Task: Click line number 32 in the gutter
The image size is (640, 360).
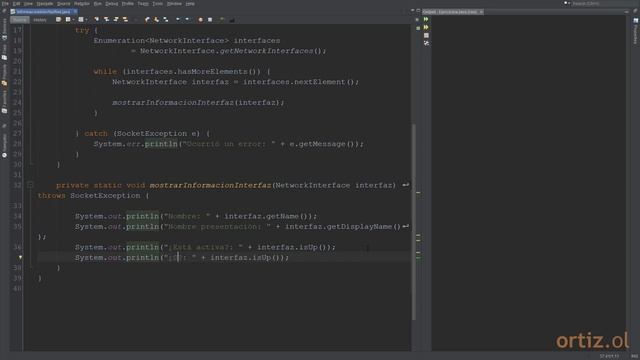Action: 17,185
